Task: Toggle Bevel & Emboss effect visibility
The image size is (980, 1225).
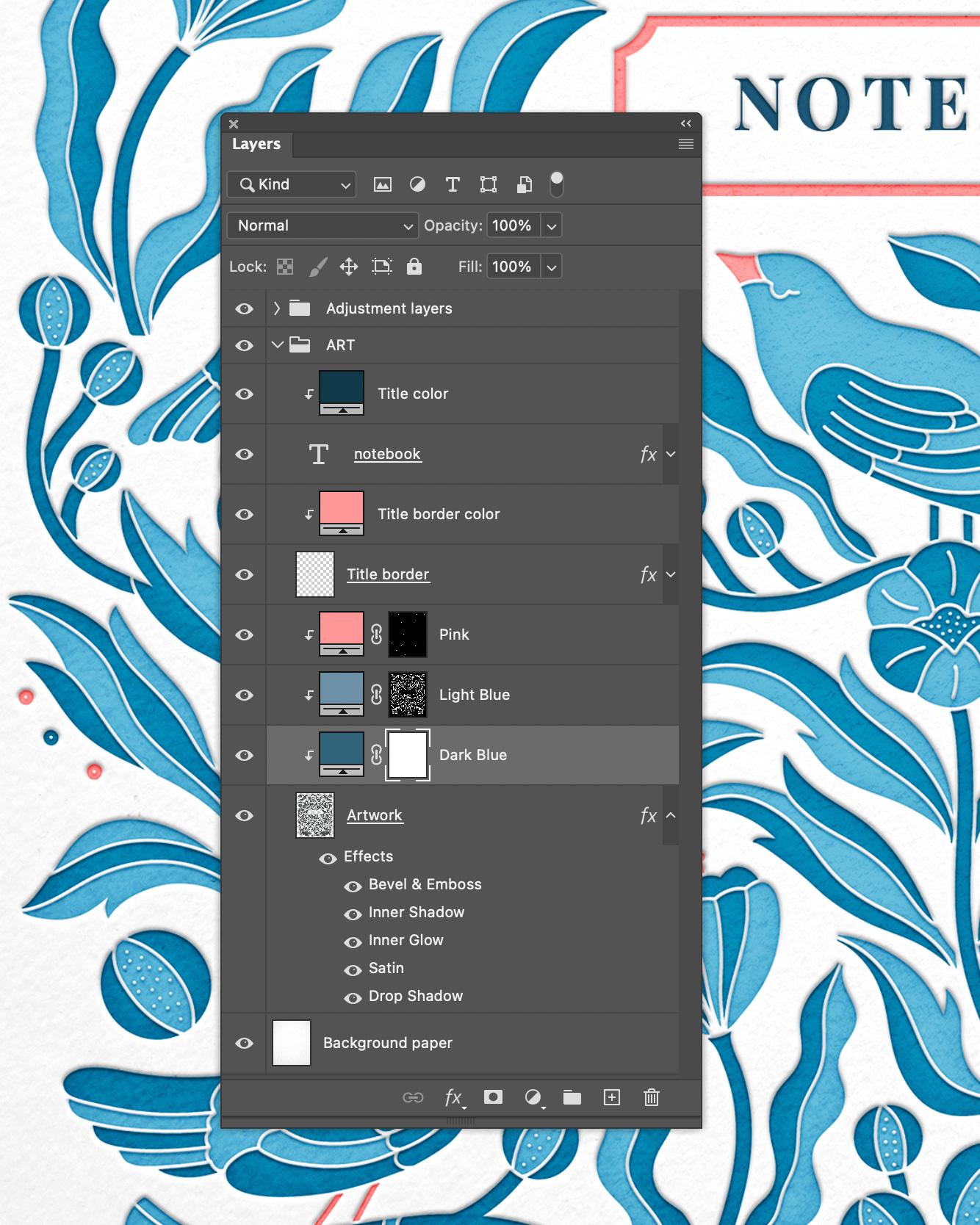Action: (353, 886)
